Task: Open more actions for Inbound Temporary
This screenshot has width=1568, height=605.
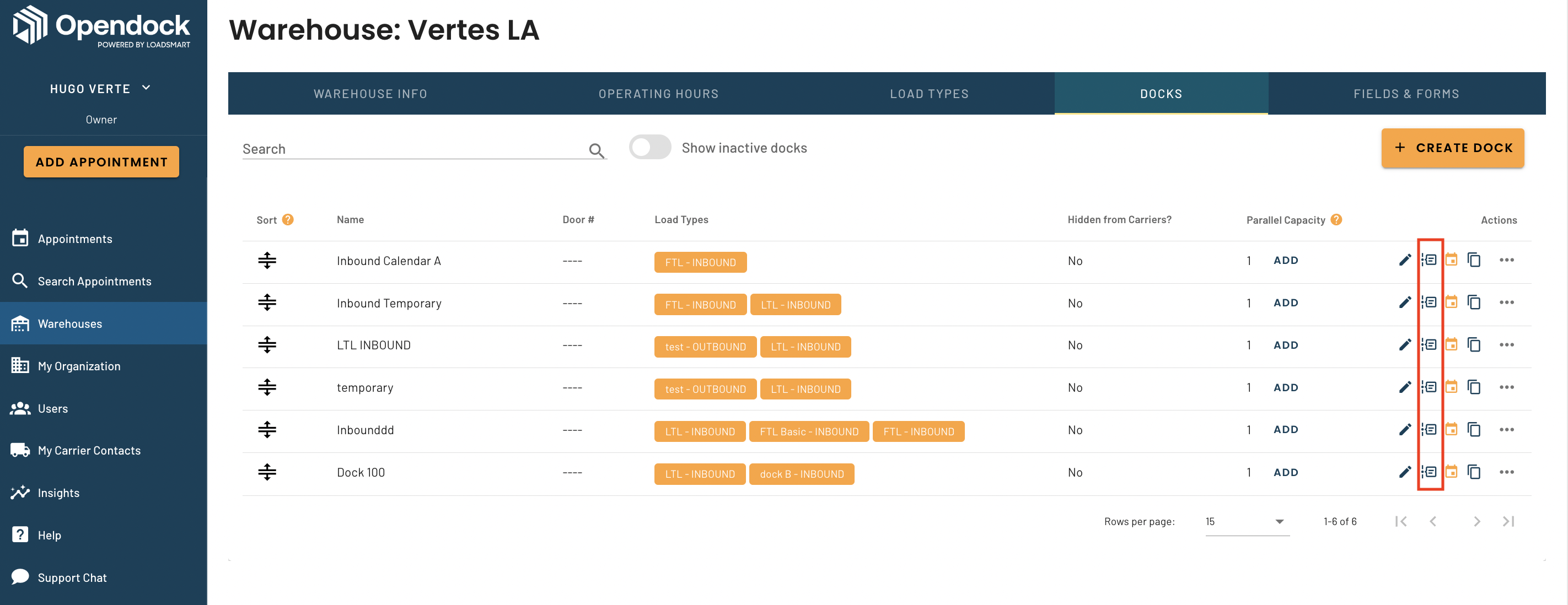Action: pos(1506,302)
